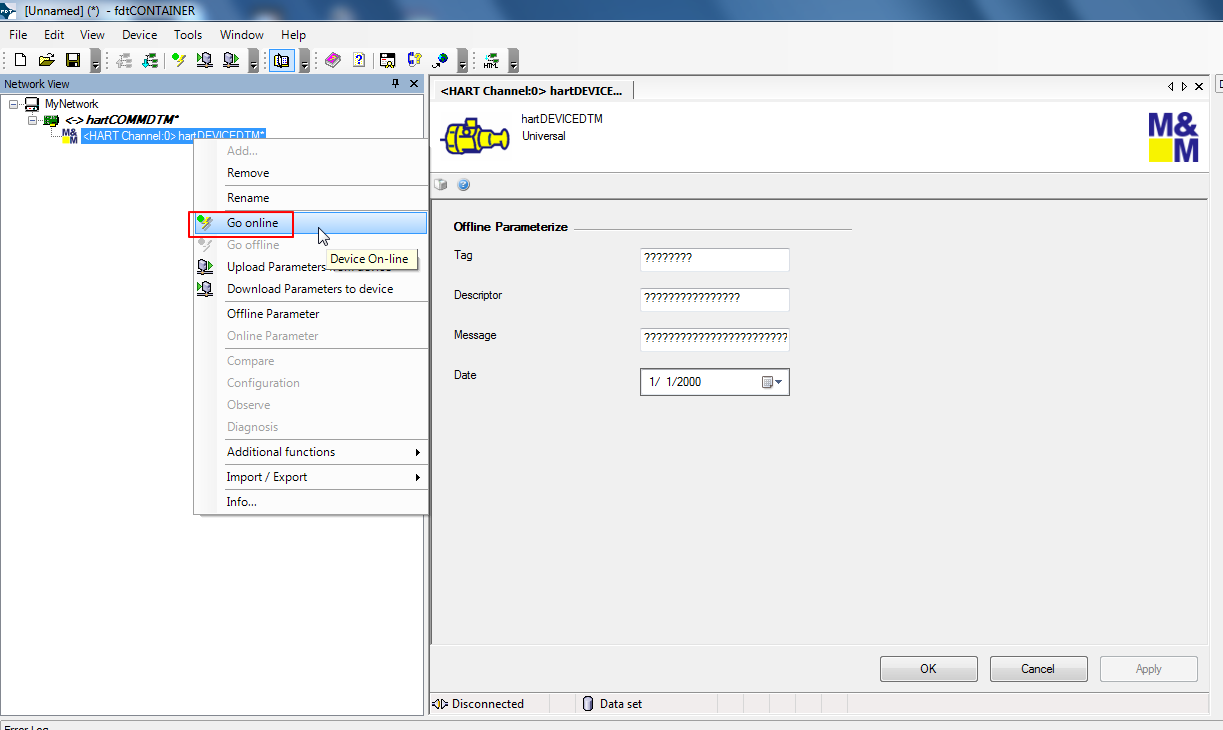1223x730 pixels.
Task: Open the device toolbar options dropdown
Action: [254, 62]
